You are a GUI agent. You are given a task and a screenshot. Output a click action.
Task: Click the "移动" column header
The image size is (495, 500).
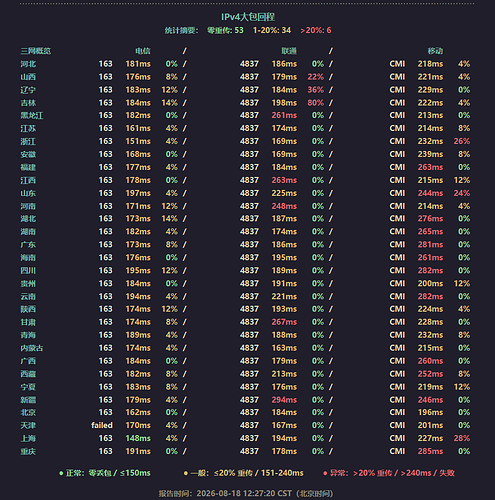click(x=435, y=51)
